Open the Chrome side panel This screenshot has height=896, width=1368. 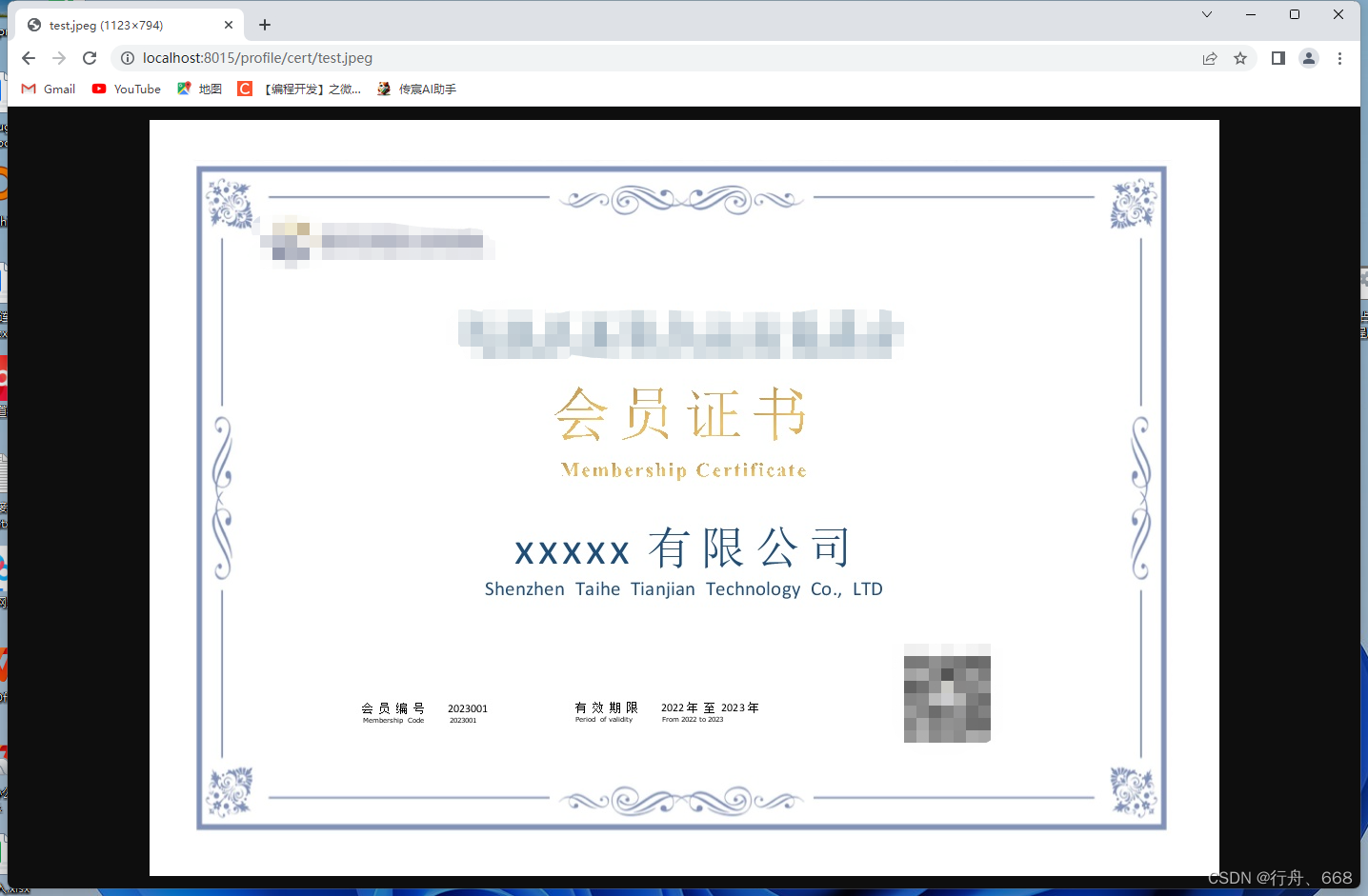pyautogui.click(x=1277, y=58)
